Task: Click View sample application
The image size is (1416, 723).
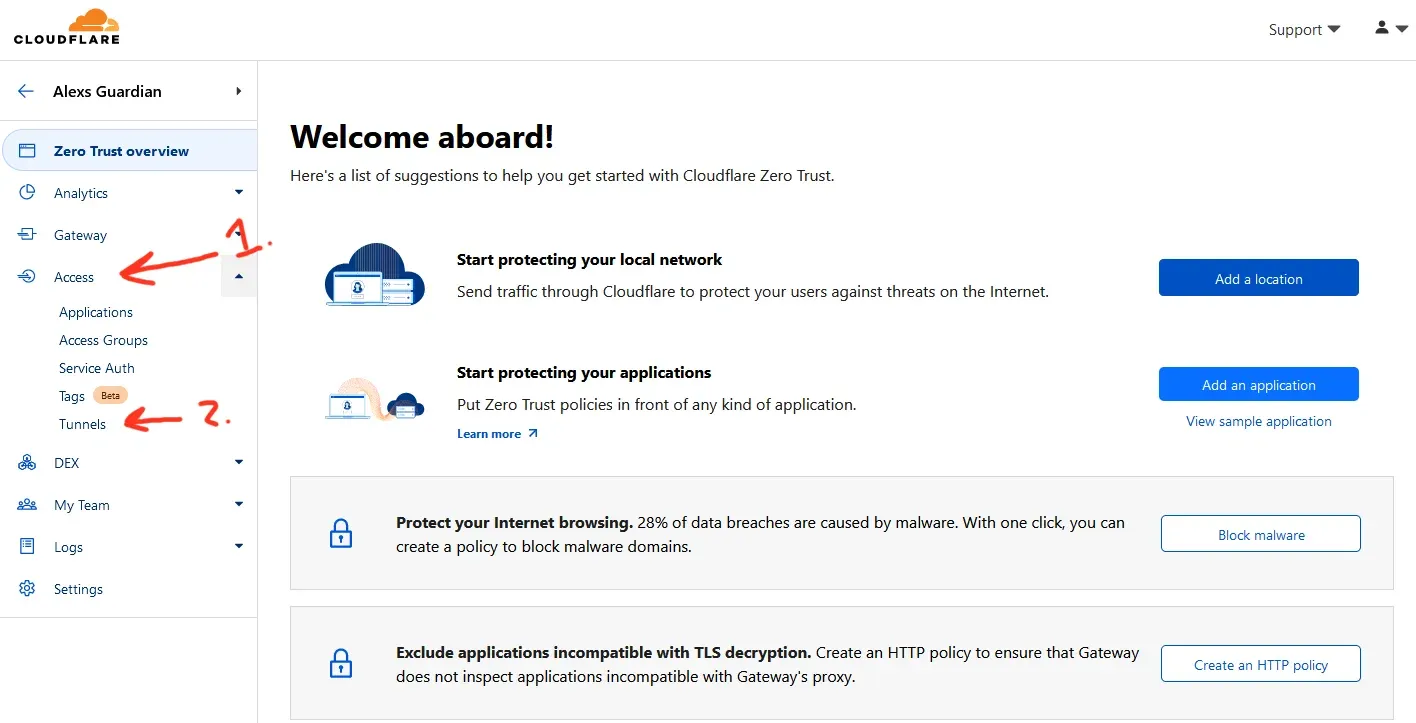Action: coord(1258,421)
